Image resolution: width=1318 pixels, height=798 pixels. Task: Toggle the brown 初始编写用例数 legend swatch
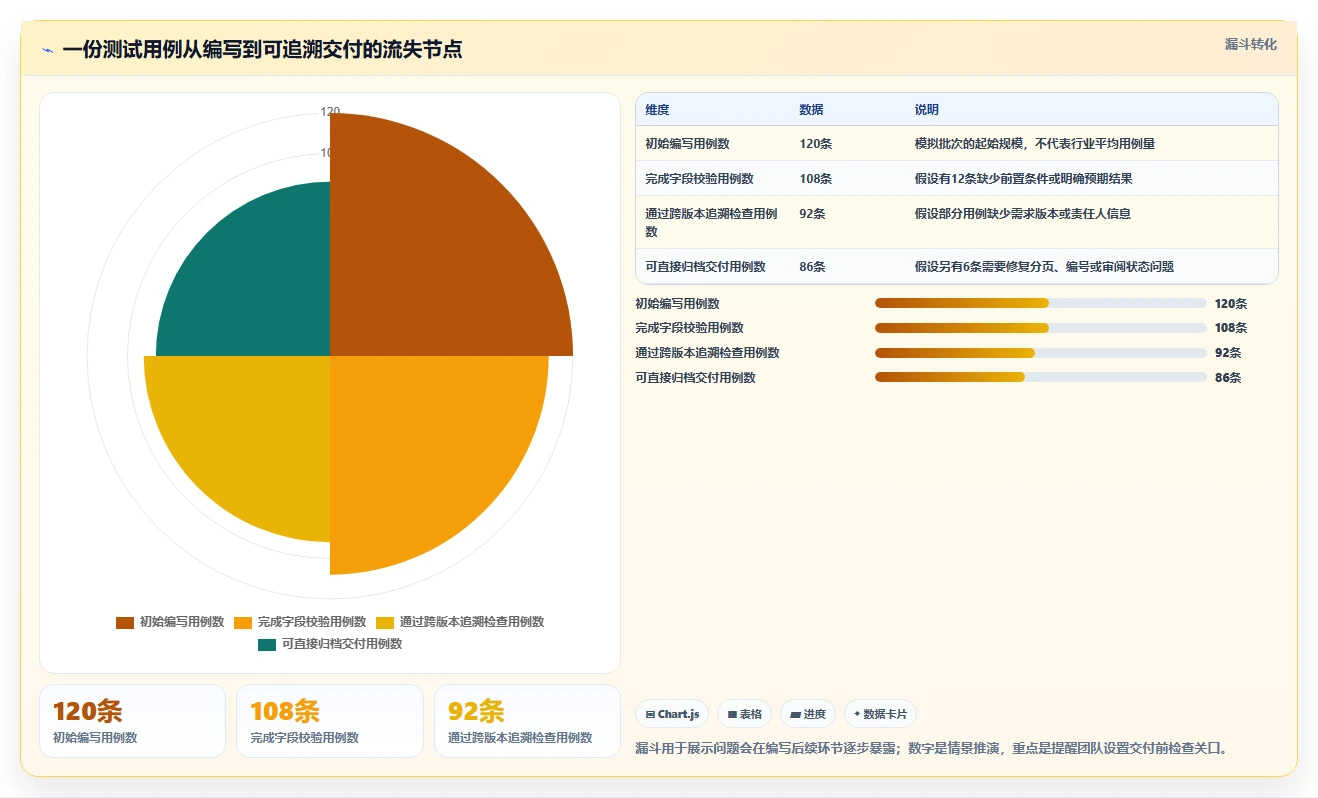click(125, 622)
